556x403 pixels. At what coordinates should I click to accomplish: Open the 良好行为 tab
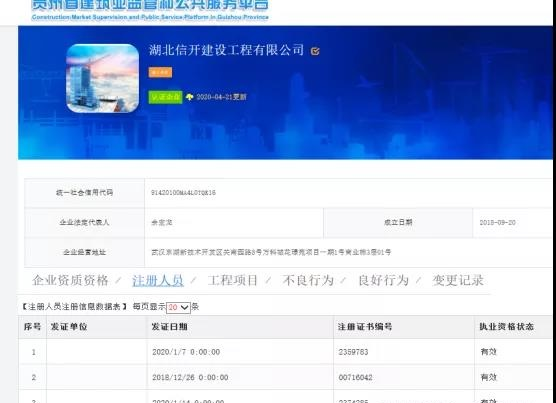(x=384, y=280)
